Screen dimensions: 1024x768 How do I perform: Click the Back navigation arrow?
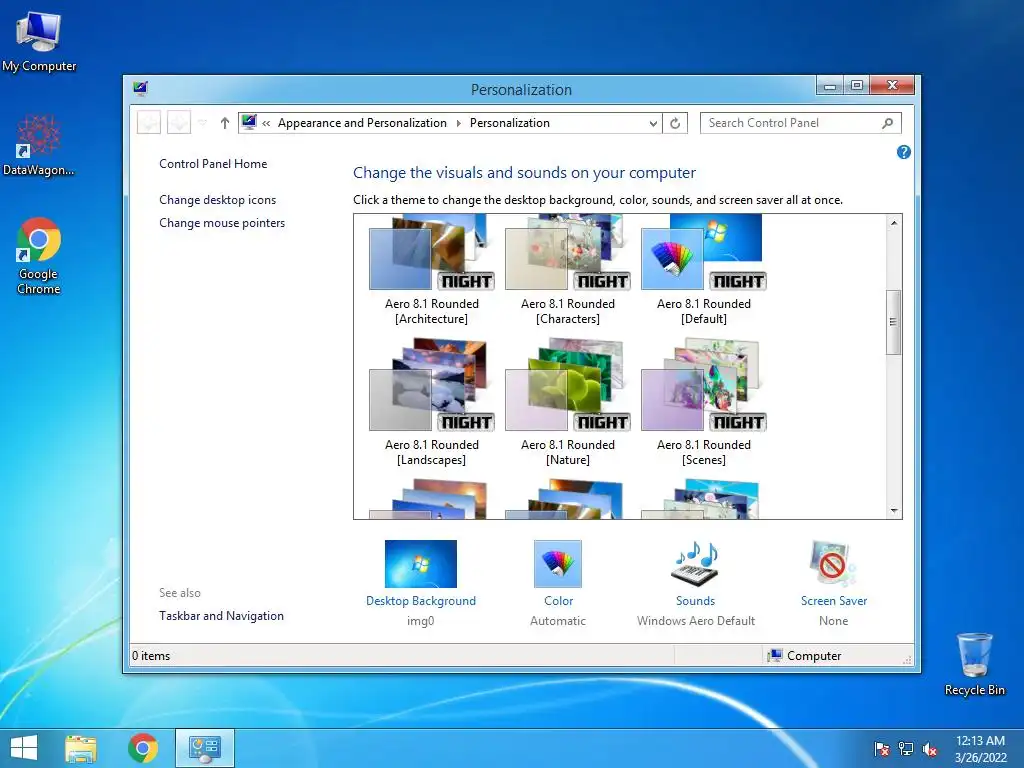coord(149,123)
